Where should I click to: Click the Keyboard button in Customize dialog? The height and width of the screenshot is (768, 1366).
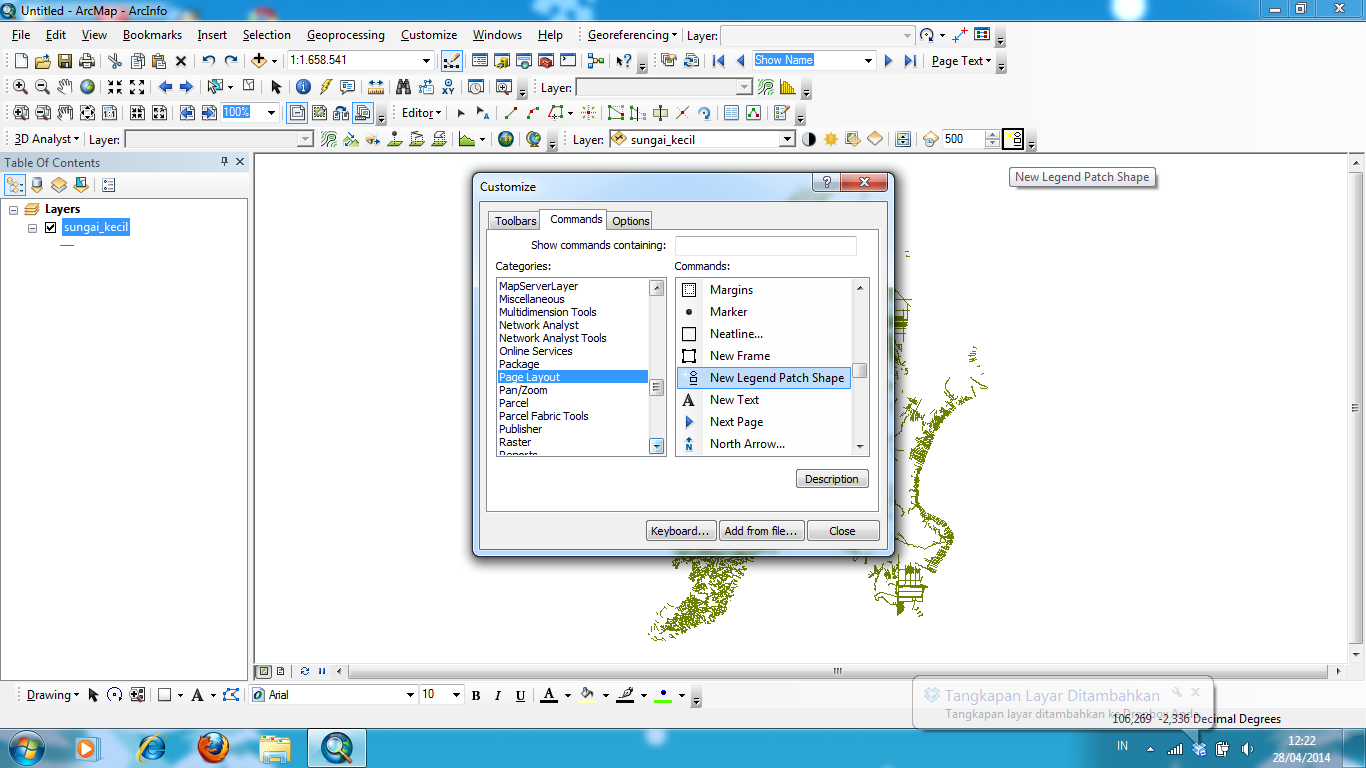coord(680,530)
